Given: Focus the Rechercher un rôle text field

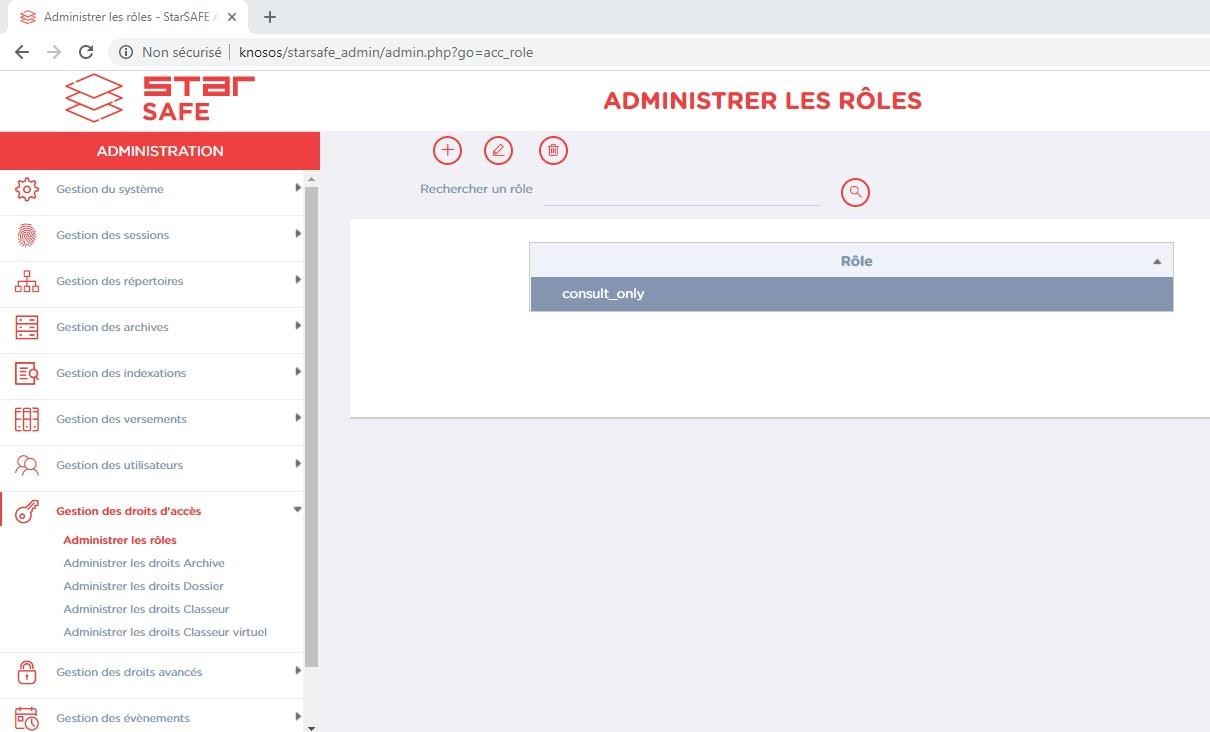Looking at the screenshot, I should pos(681,192).
